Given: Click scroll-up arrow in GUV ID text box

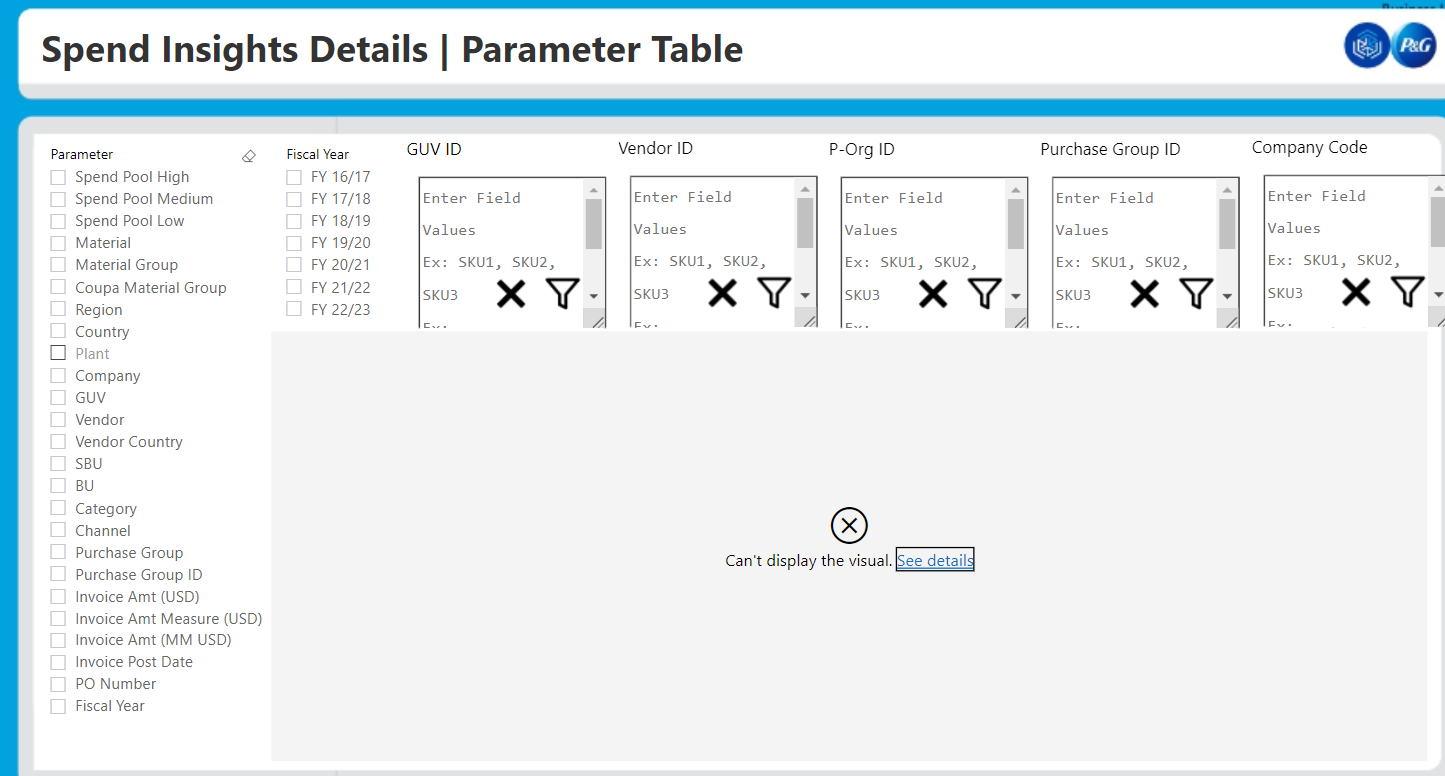Looking at the screenshot, I should coord(593,189).
